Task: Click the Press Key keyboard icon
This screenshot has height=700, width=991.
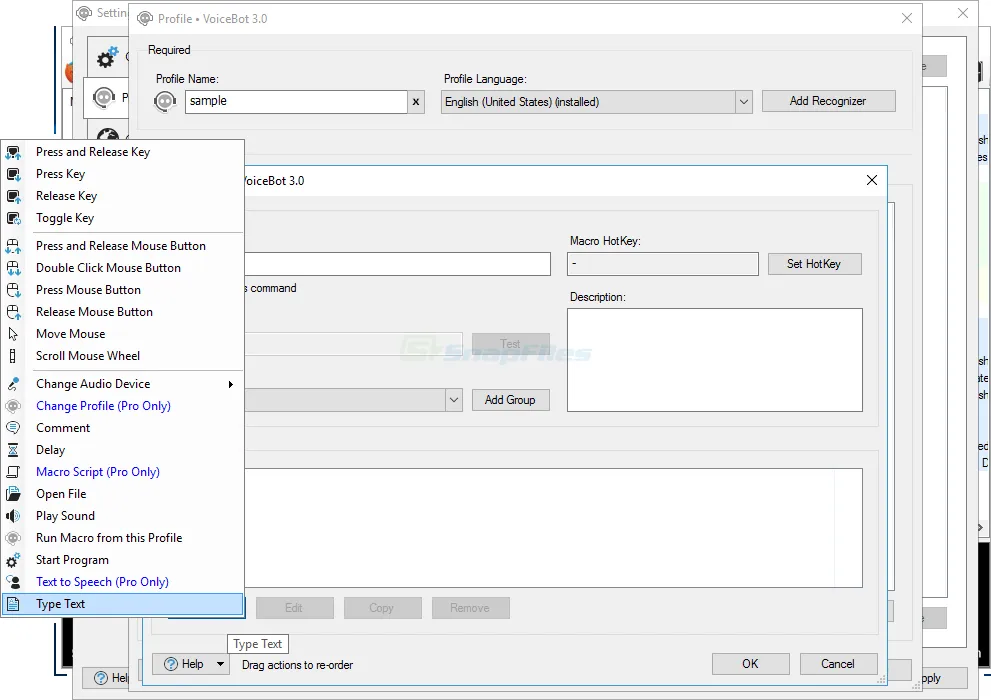Action: click(13, 174)
